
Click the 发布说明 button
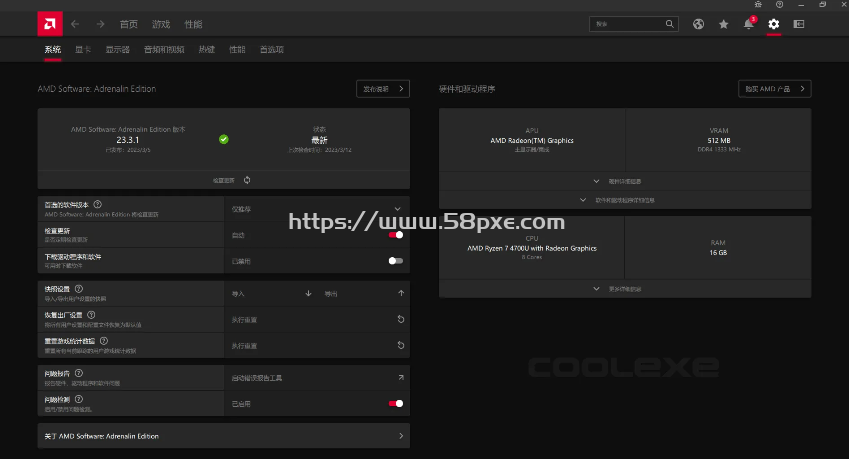(383, 89)
